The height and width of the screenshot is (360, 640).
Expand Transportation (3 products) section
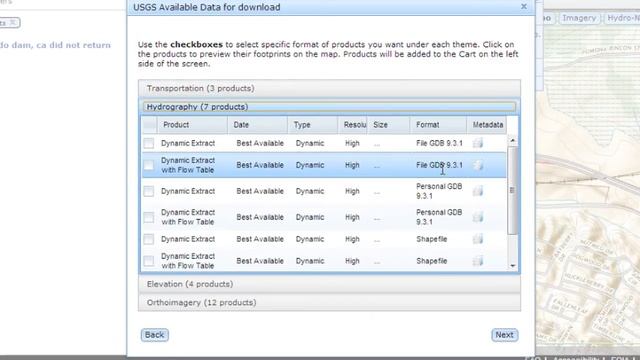[329, 89]
